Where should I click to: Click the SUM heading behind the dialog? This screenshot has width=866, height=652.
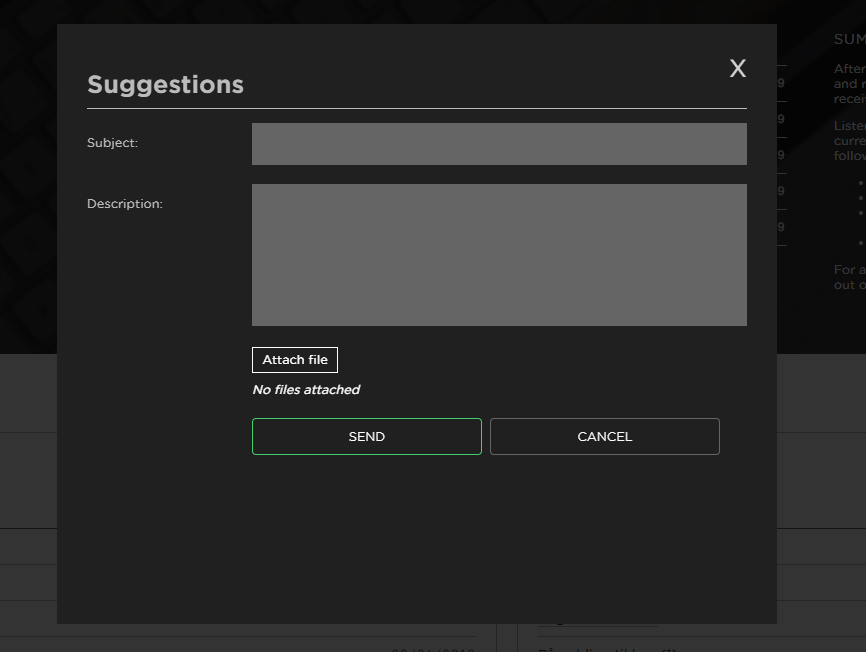tap(848, 40)
